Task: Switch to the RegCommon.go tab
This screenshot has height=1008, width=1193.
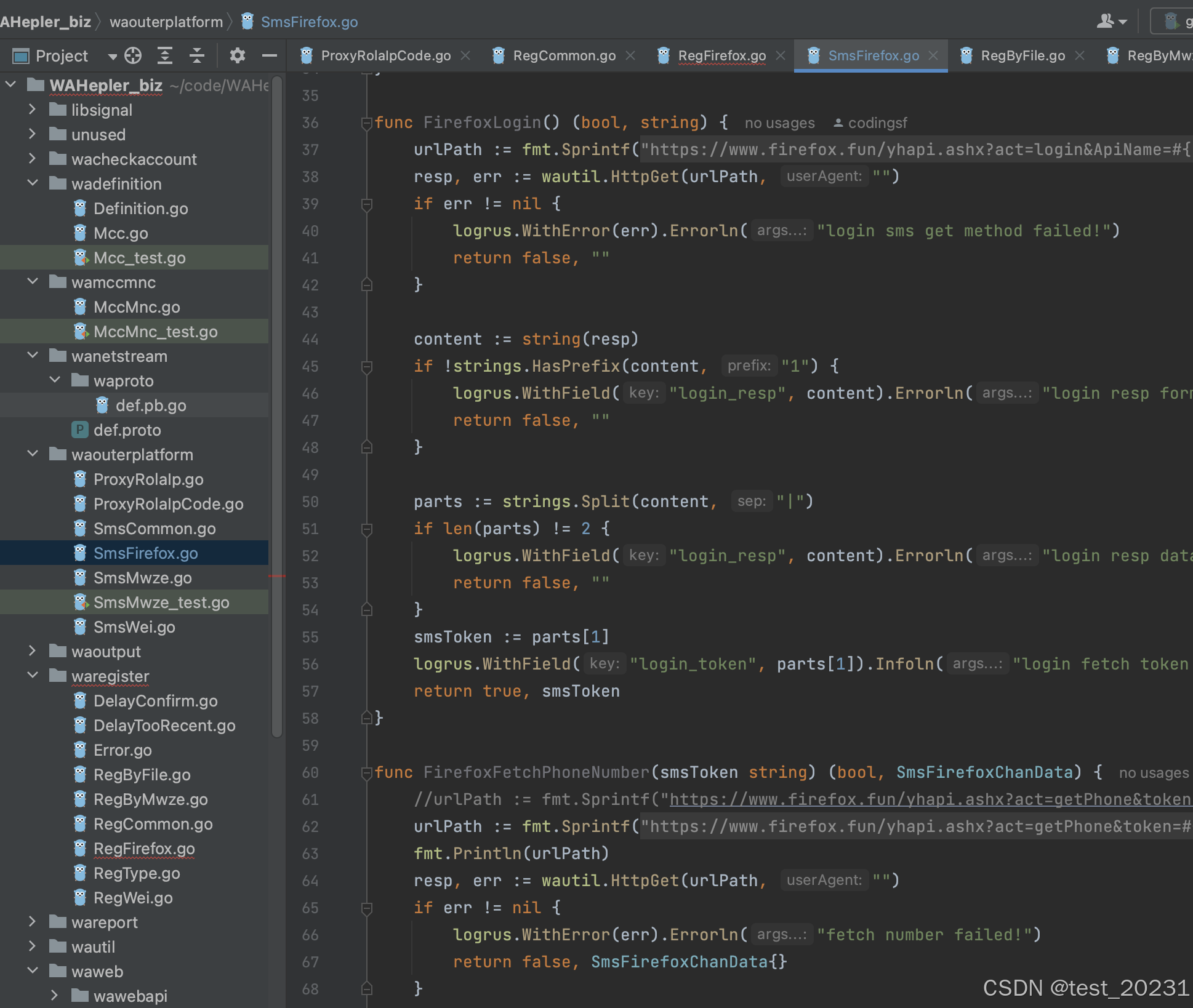Action: (x=564, y=55)
